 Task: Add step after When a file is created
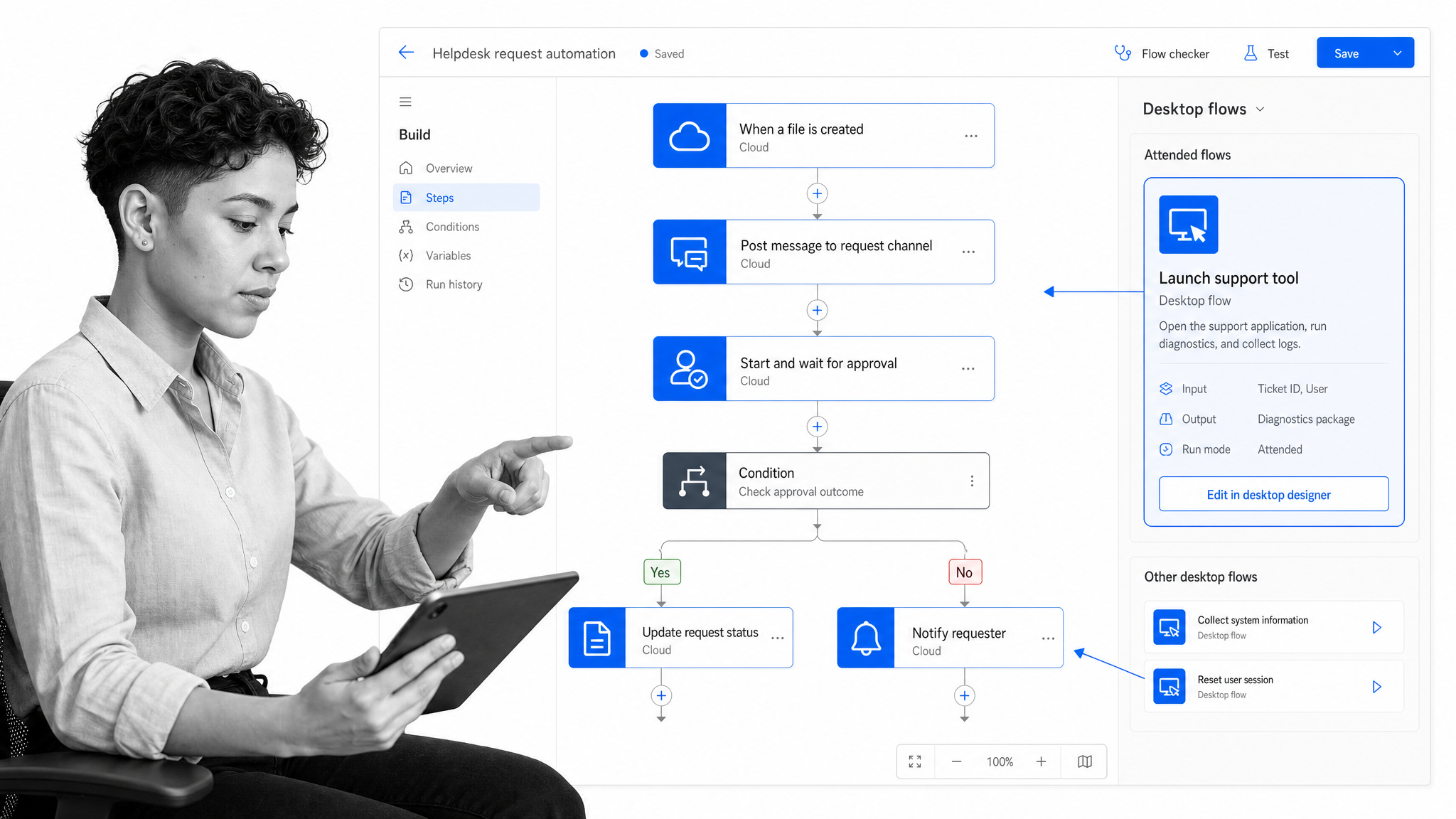pos(817,193)
